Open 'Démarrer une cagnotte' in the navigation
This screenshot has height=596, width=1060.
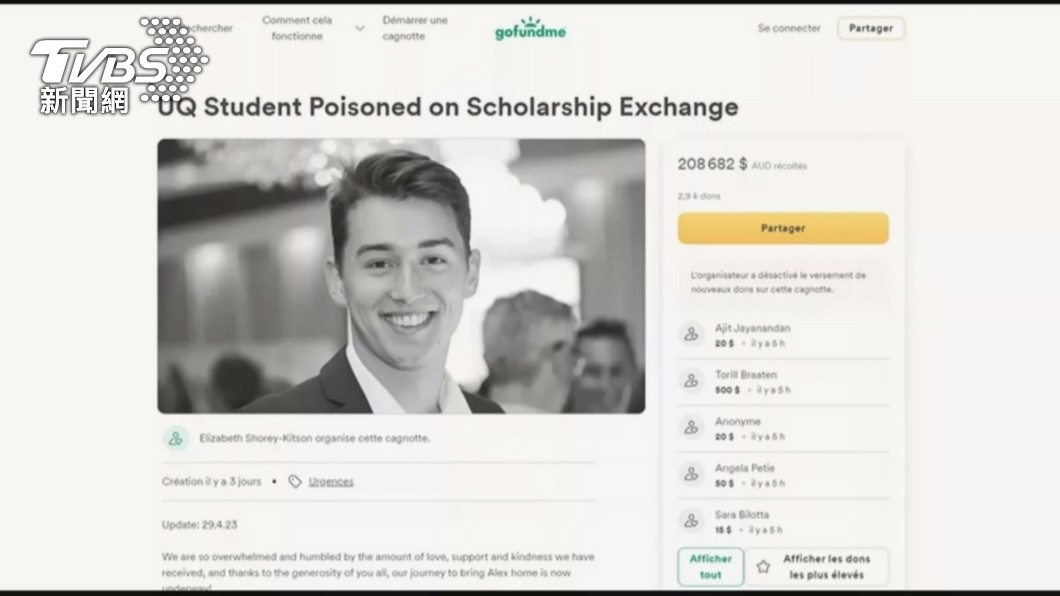414,28
